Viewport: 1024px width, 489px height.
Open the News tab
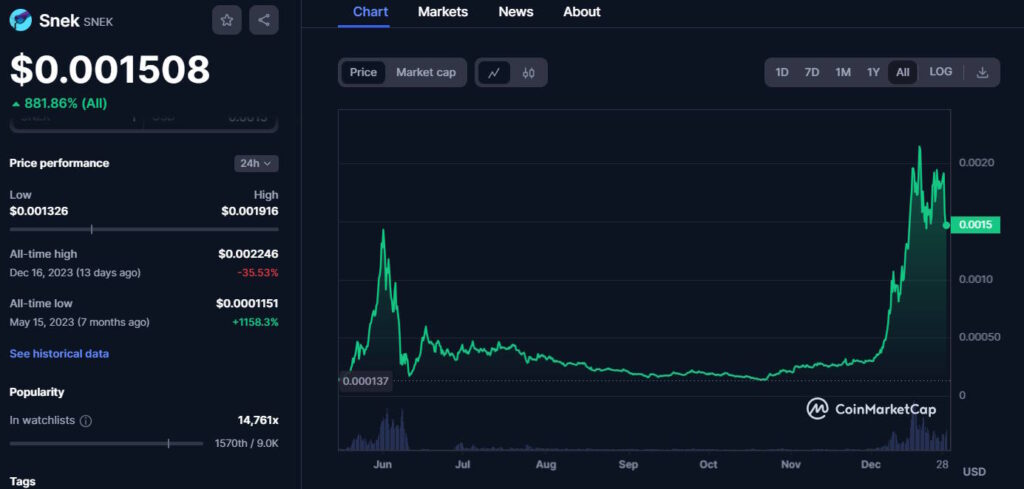coord(516,12)
